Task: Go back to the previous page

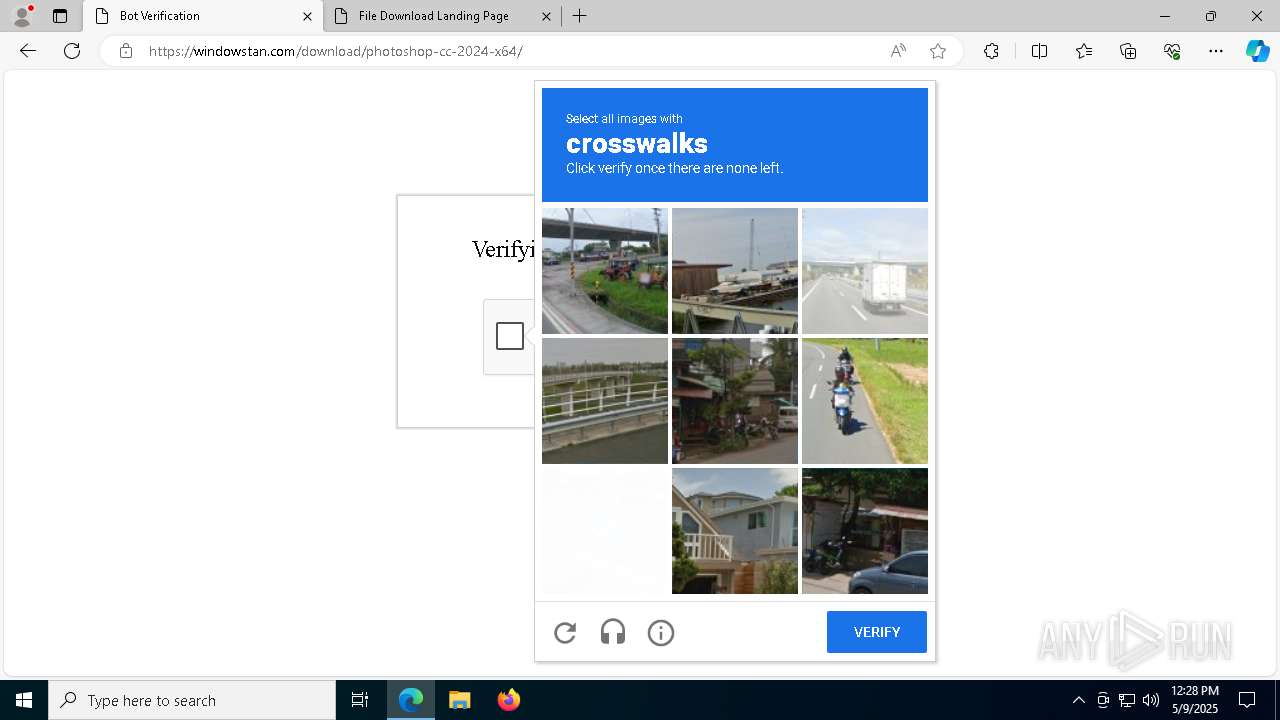Action: [x=28, y=51]
